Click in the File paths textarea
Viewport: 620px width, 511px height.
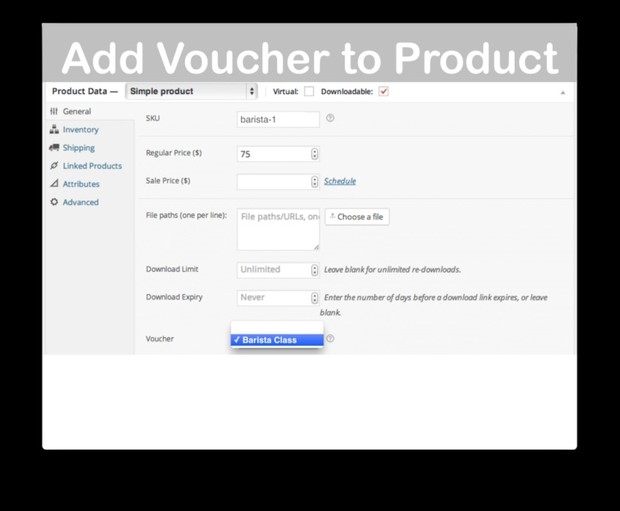[278, 229]
